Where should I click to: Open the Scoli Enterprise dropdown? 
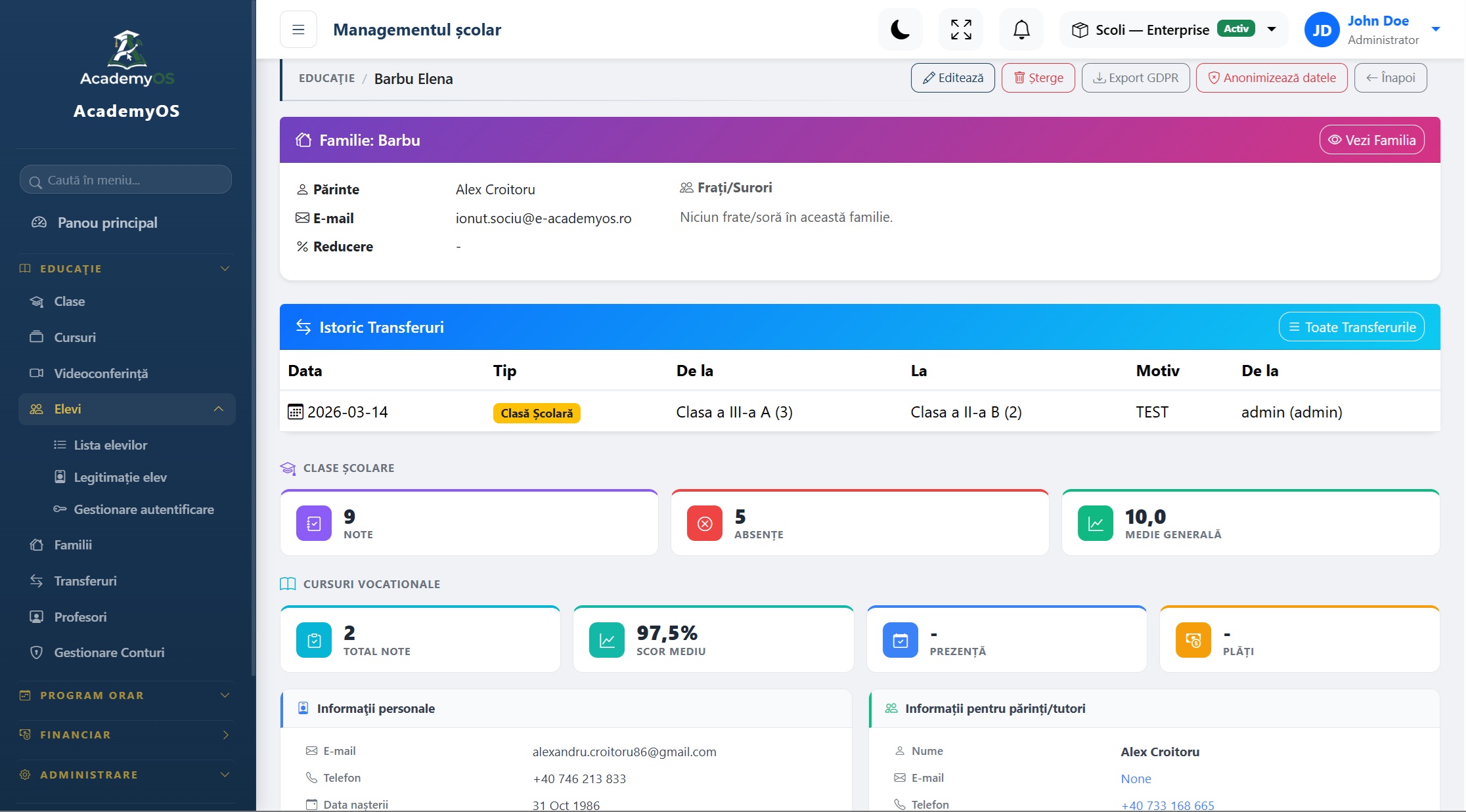point(1174,30)
